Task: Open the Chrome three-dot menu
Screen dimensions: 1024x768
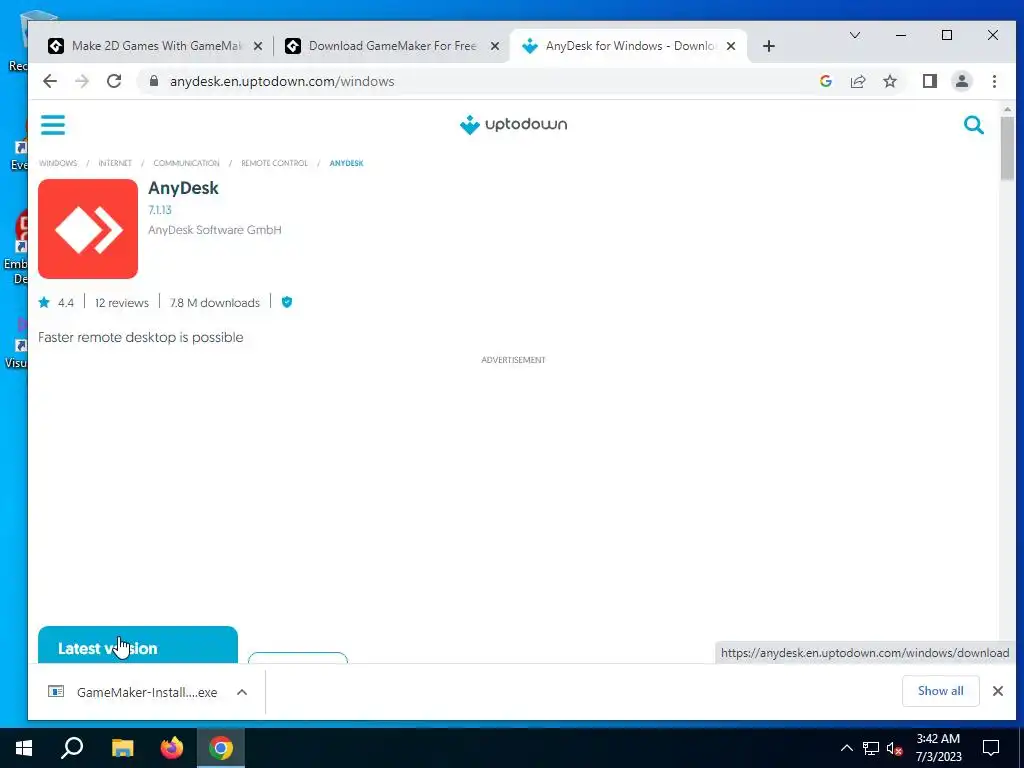Action: pyautogui.click(x=994, y=81)
